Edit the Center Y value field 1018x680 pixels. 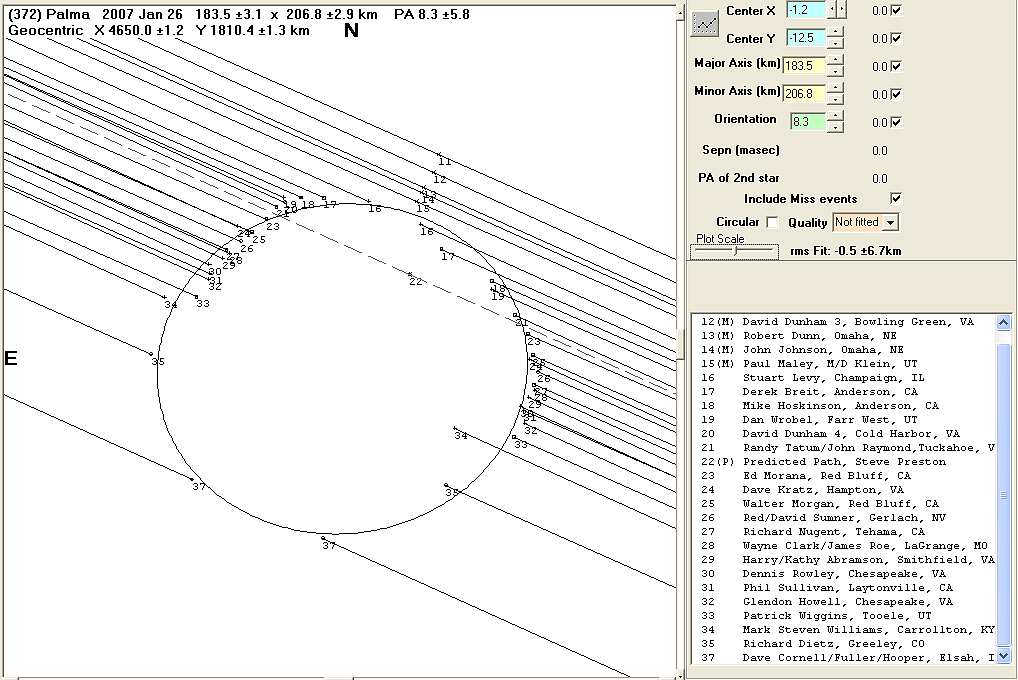[806, 38]
